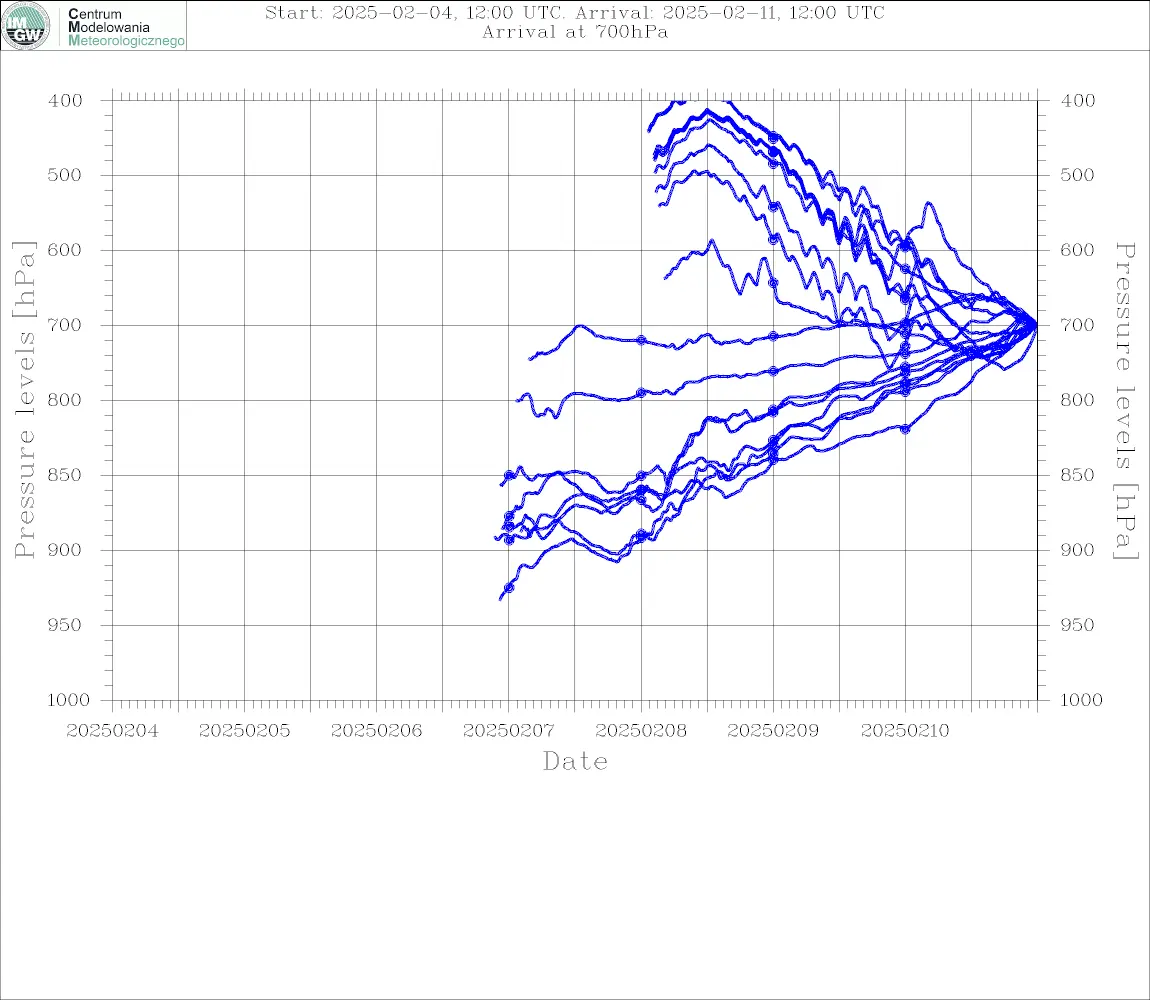1150x1000 pixels.
Task: Click right y-axis label 900
Action: 1078,550
